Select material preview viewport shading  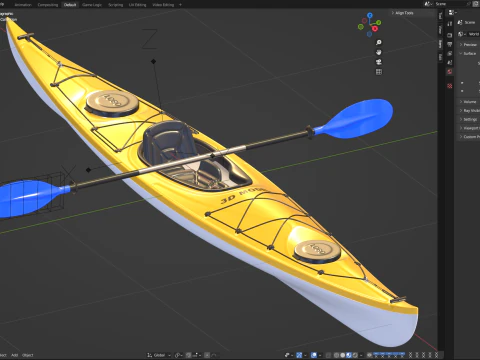pyautogui.click(x=349, y=355)
